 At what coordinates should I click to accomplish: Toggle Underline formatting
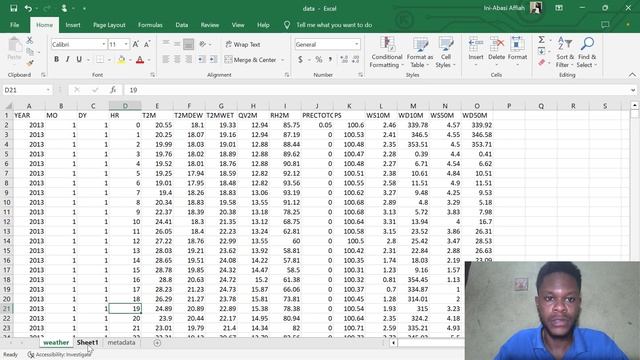(79, 60)
